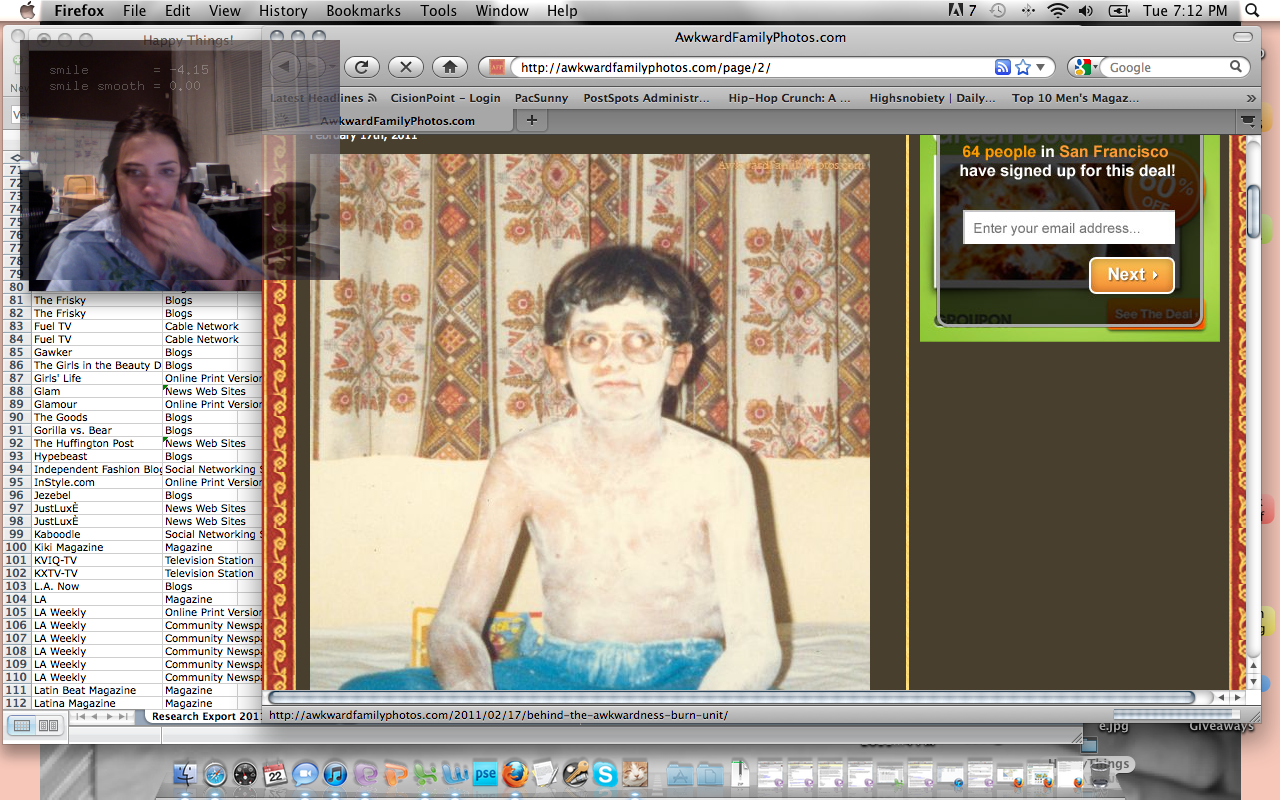Switch Excel to normal view
The width and height of the screenshot is (1280, 800).
(22, 725)
